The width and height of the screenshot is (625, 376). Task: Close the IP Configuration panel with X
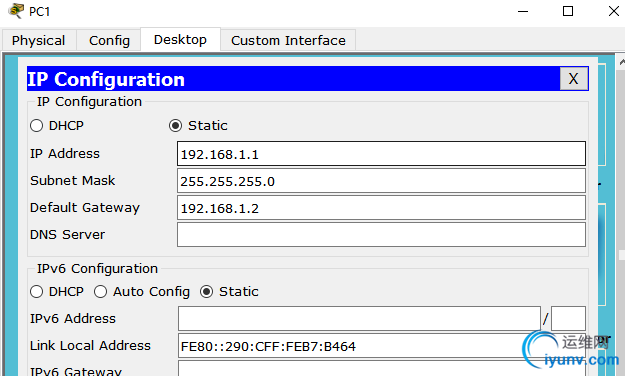(574, 79)
